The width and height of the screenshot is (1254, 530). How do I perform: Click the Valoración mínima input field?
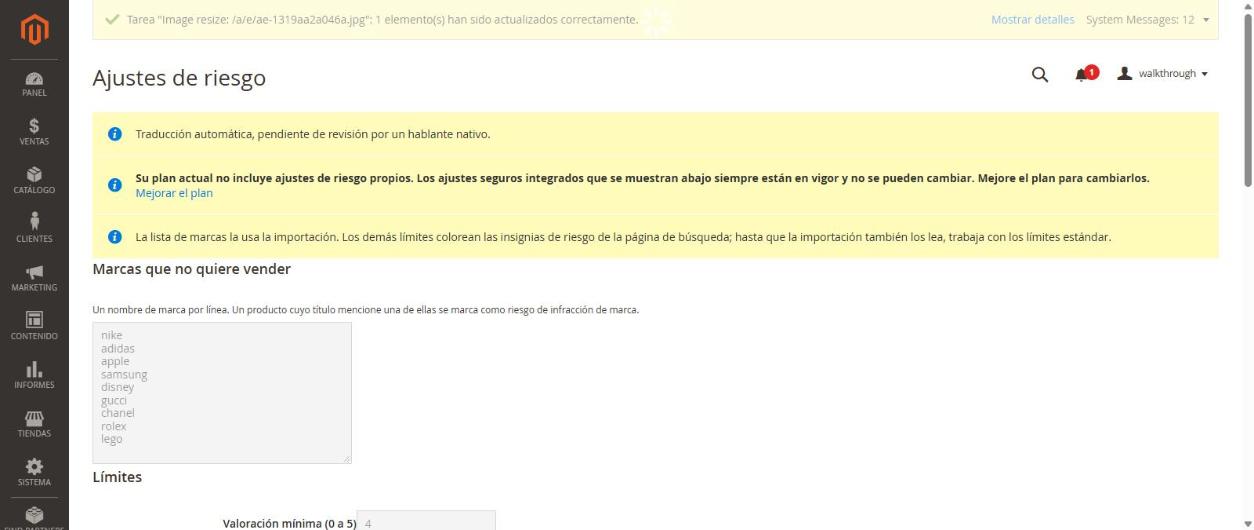(x=426, y=521)
